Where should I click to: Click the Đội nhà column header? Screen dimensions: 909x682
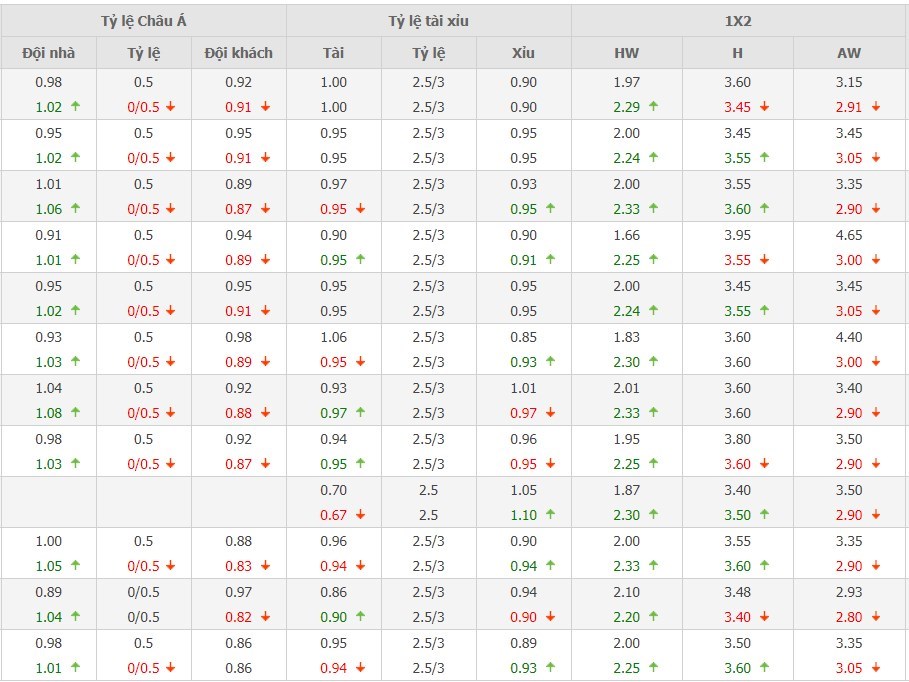pos(48,53)
